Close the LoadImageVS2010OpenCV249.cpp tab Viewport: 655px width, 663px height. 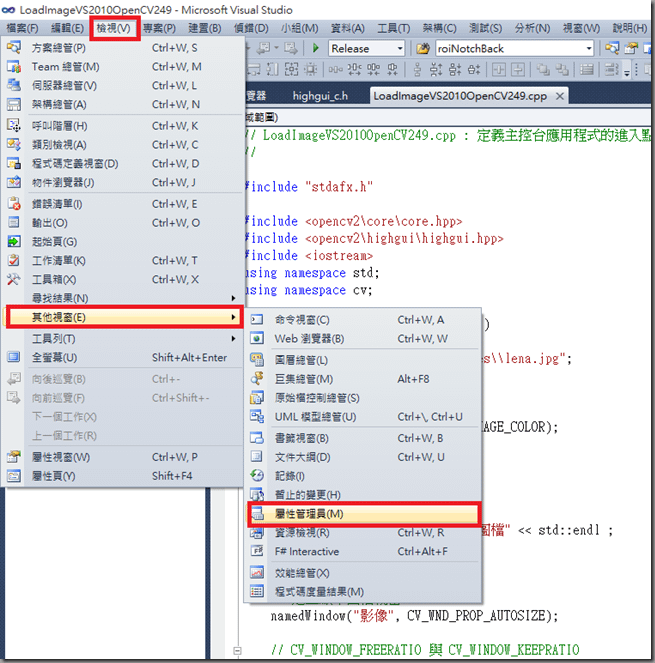560,96
